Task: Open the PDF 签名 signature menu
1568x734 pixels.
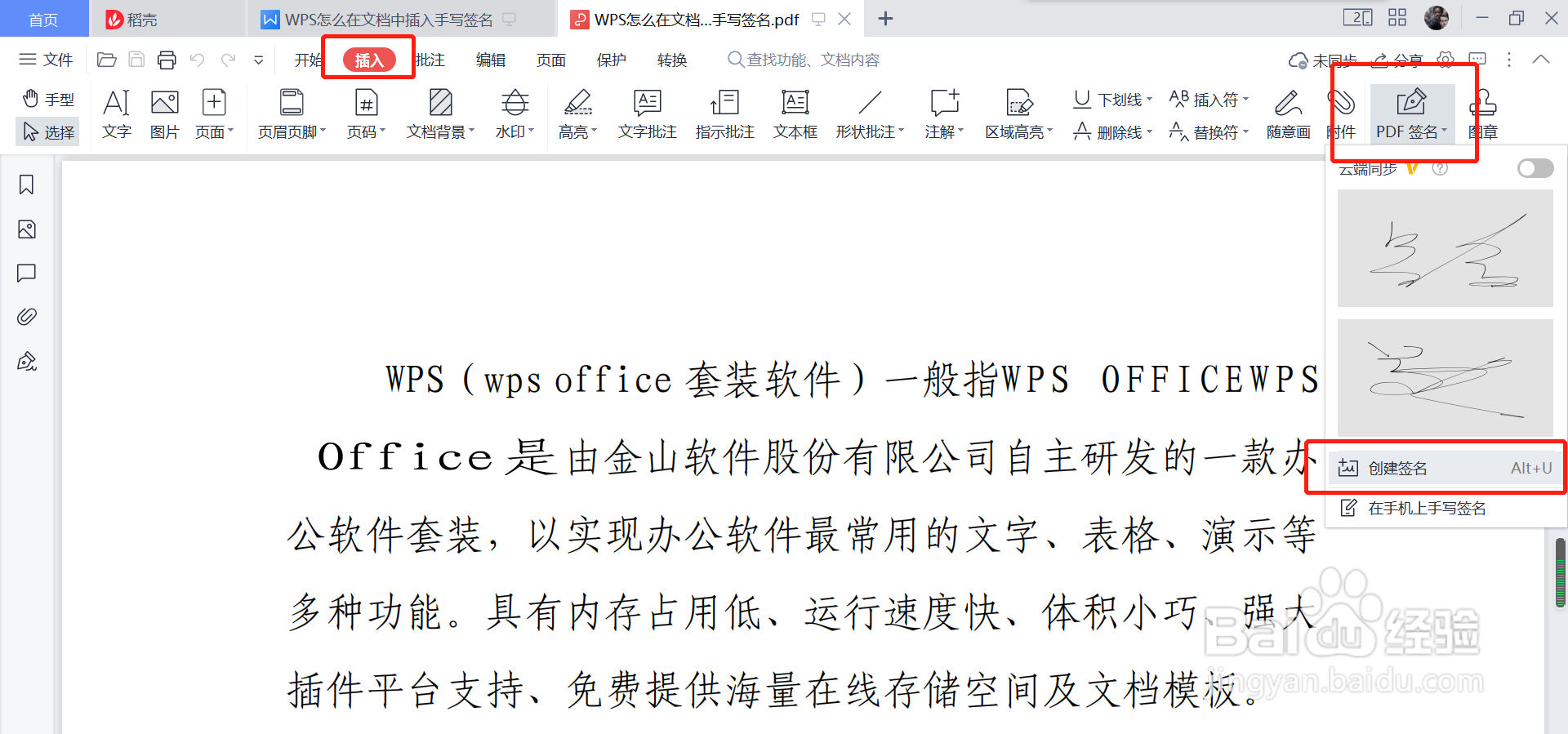Action: pos(1411,114)
